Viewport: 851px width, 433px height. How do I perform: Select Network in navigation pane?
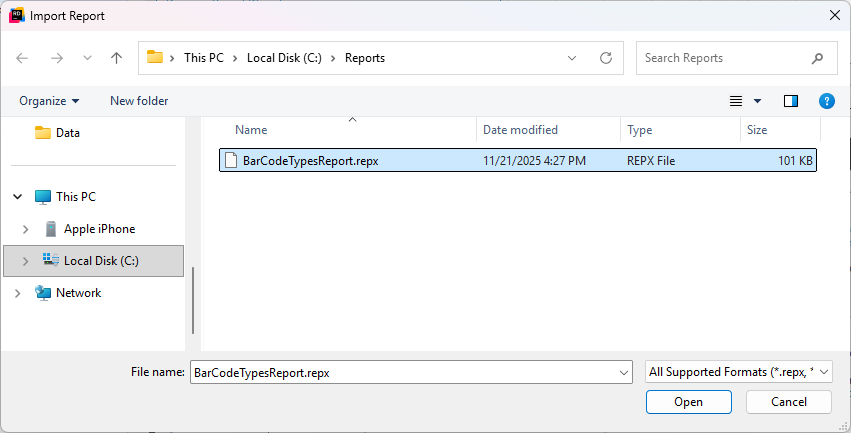pos(68,293)
